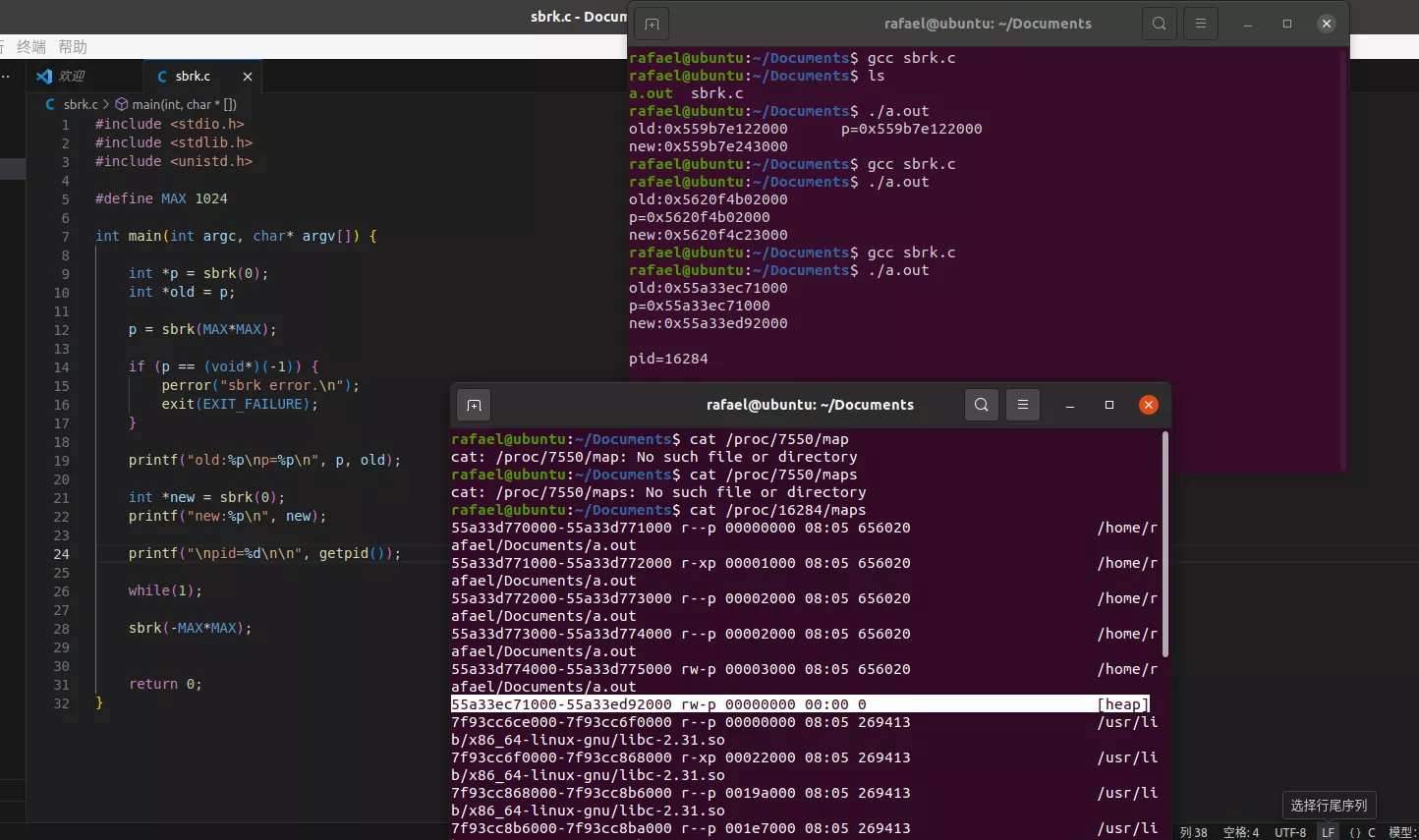This screenshot has height=840, width=1419.
Task: Click line number 24 in the editor
Action: pos(61,553)
